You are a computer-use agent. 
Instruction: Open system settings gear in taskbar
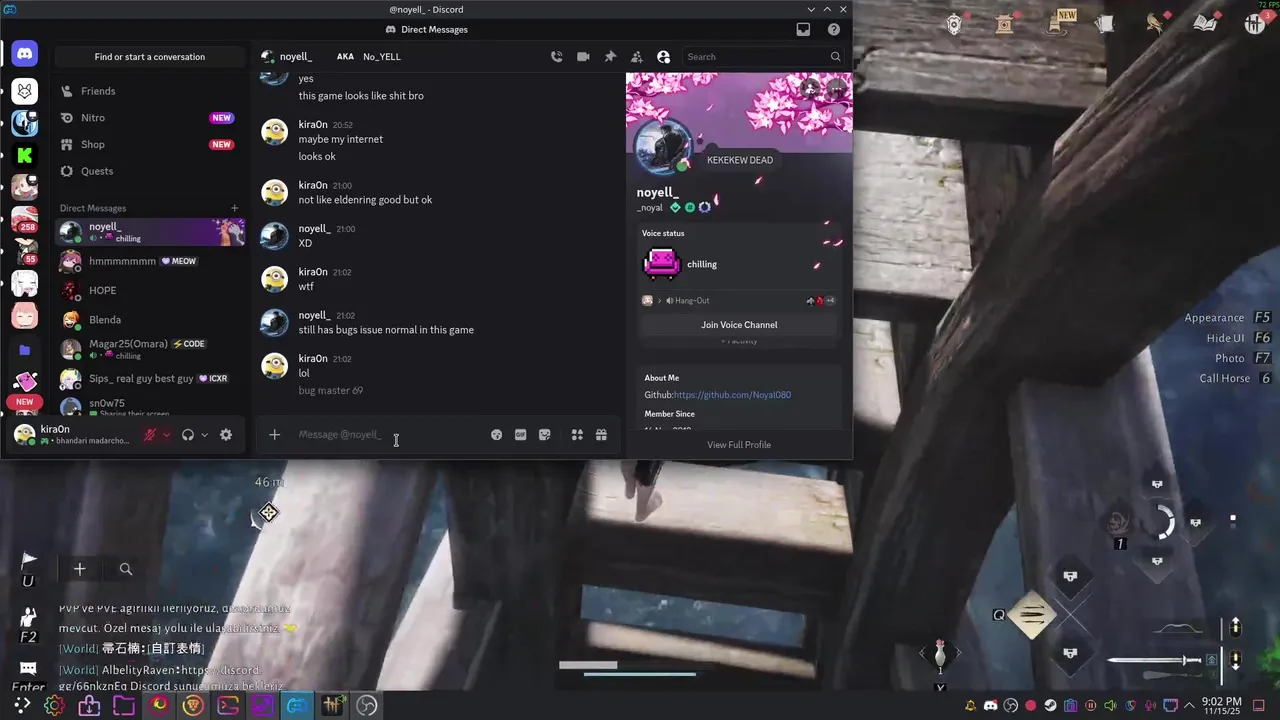[55, 705]
